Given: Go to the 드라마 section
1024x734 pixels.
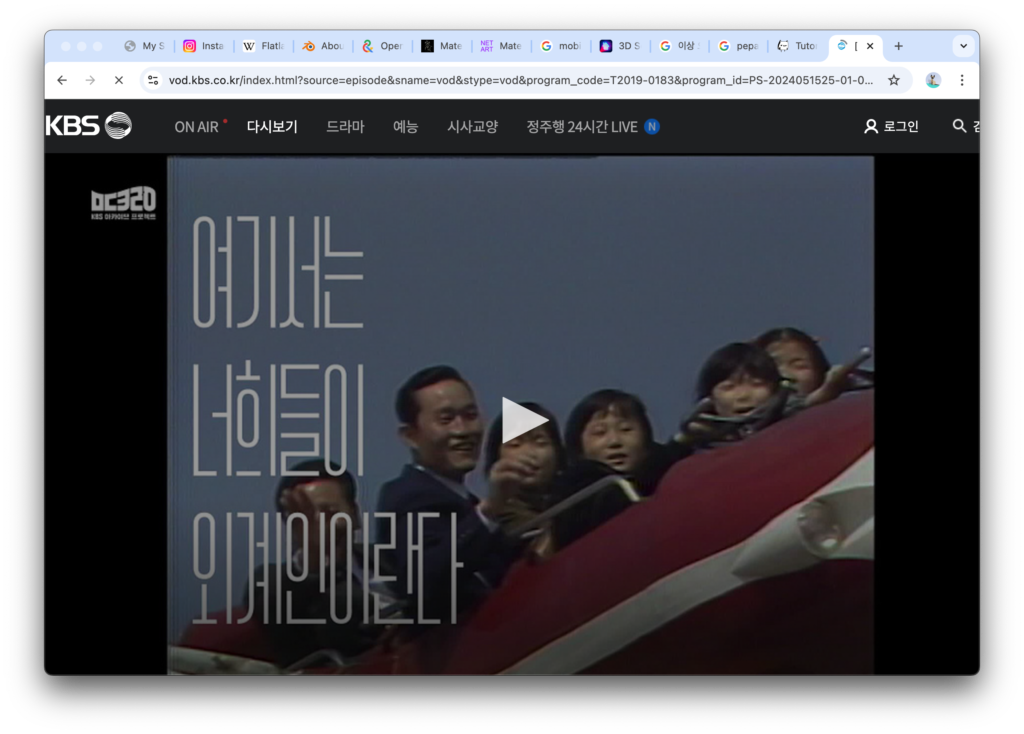Looking at the screenshot, I should [345, 127].
